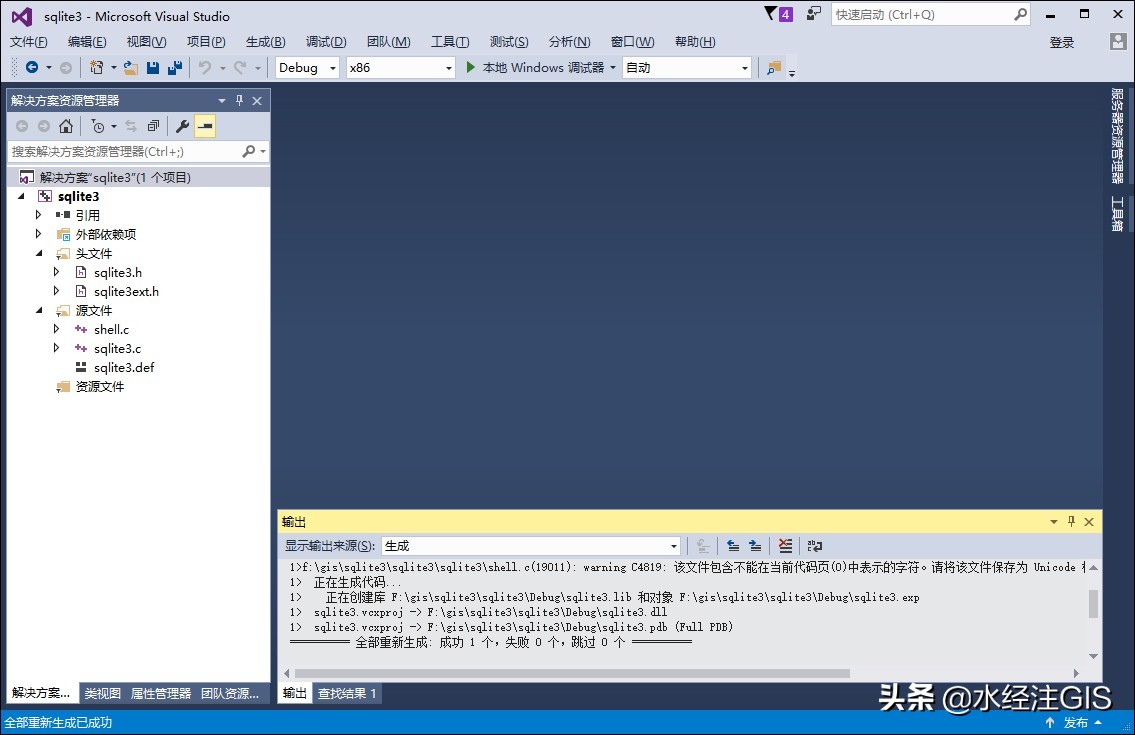Screen dimensions: 1135x735
Task: Click the Quick Launch search magnifier
Action: tap(1020, 14)
